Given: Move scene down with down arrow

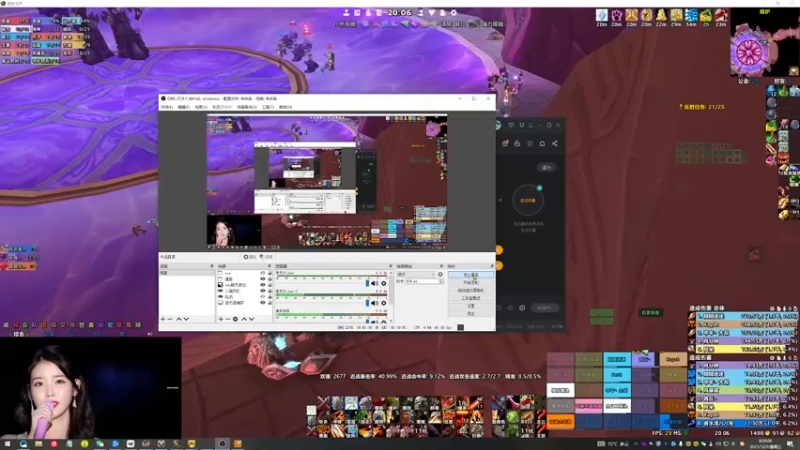Looking at the screenshot, I should coord(186,319).
